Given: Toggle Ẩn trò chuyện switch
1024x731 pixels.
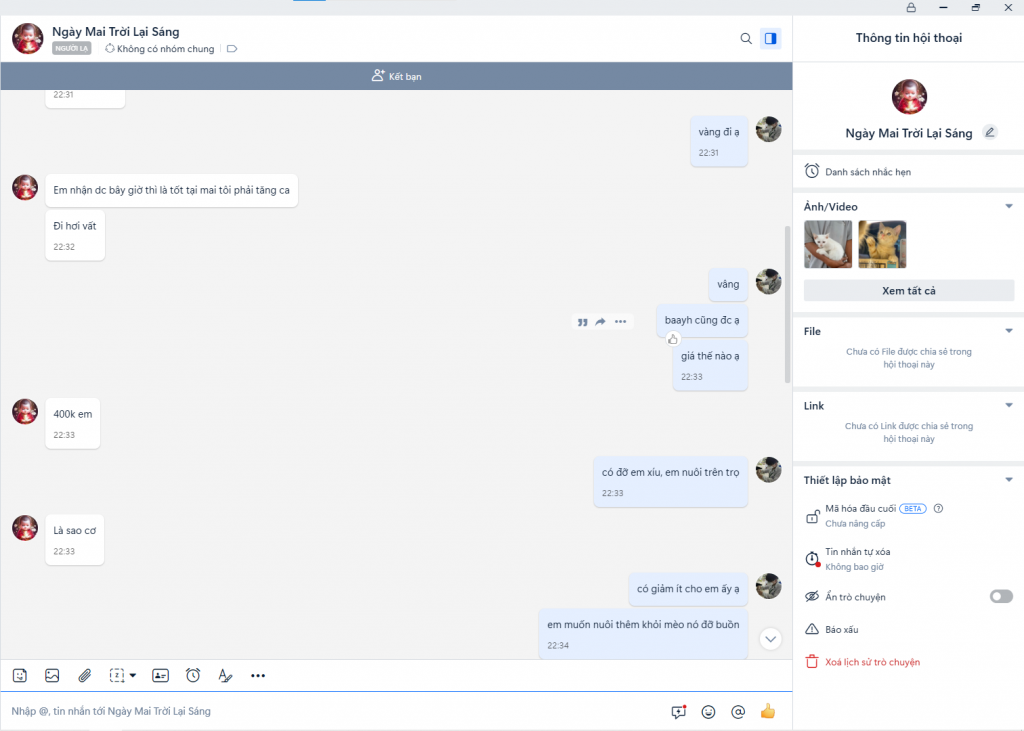Looking at the screenshot, I should [x=1001, y=596].
